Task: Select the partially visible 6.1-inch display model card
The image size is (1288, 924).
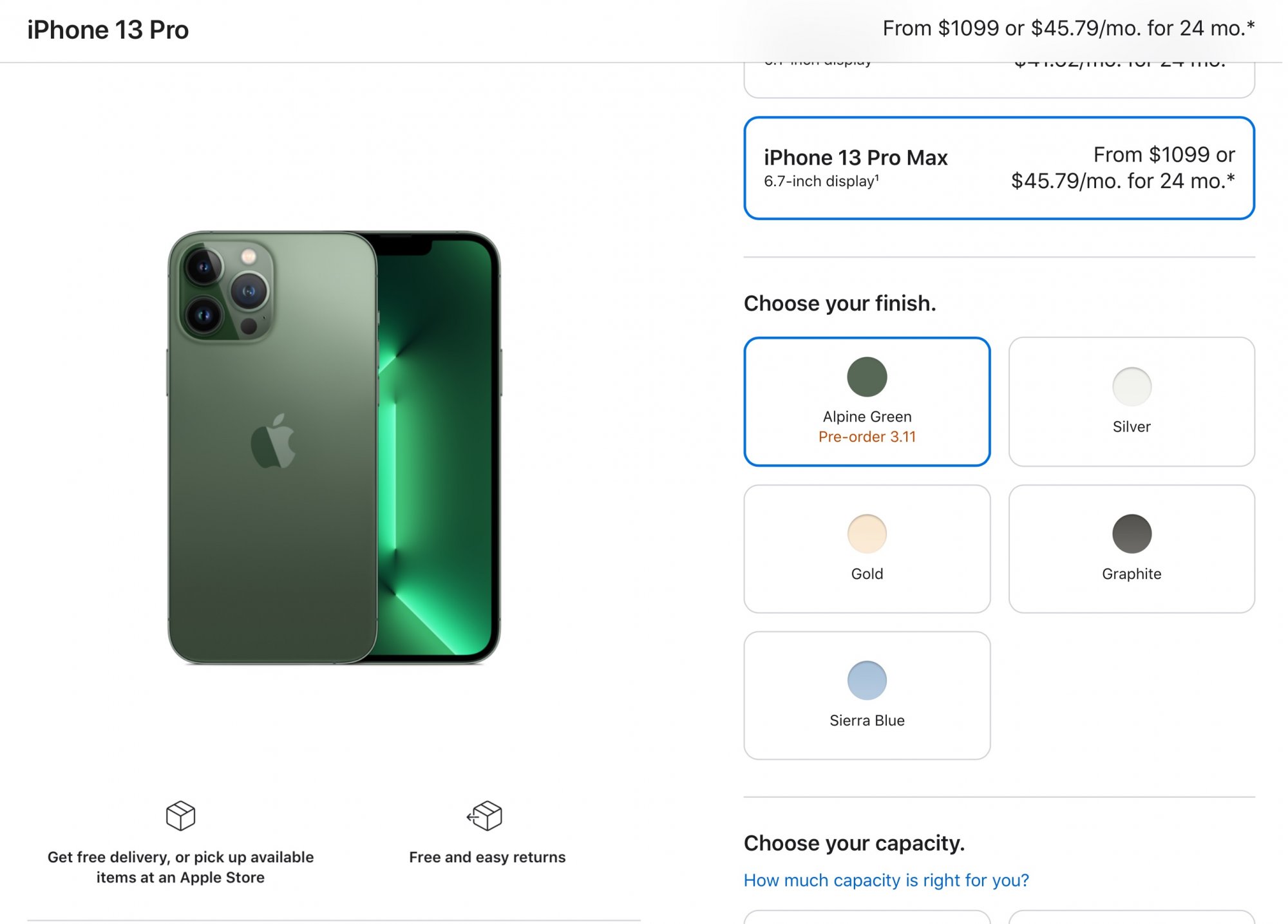Action: (x=998, y=80)
